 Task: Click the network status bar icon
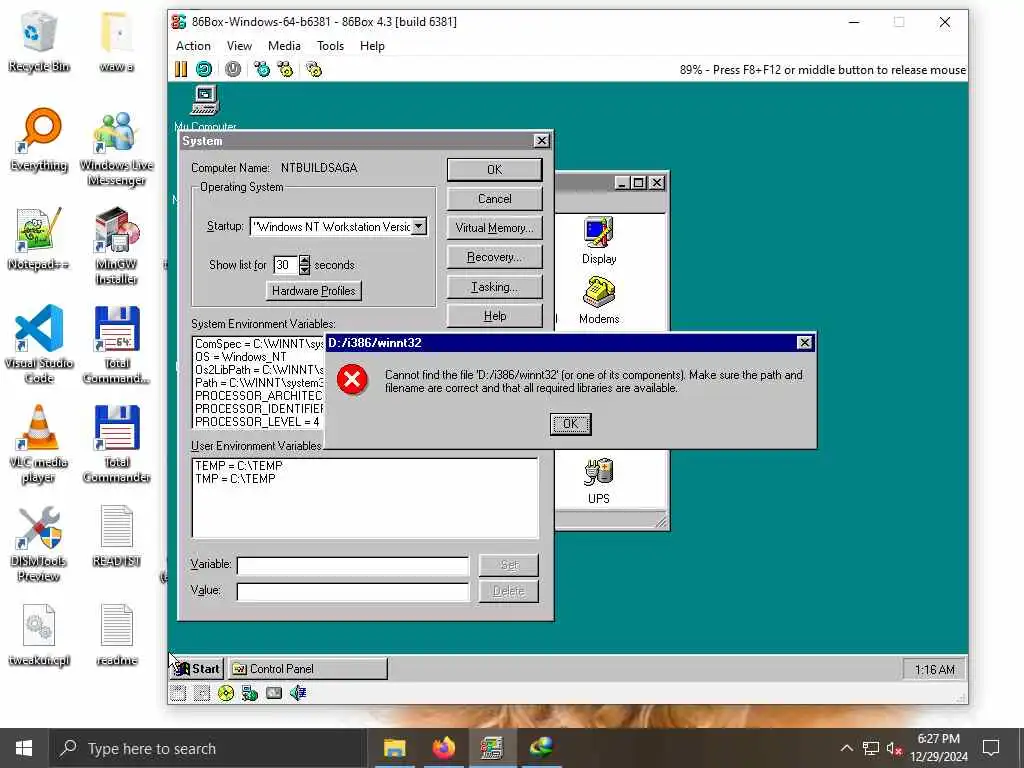249,693
